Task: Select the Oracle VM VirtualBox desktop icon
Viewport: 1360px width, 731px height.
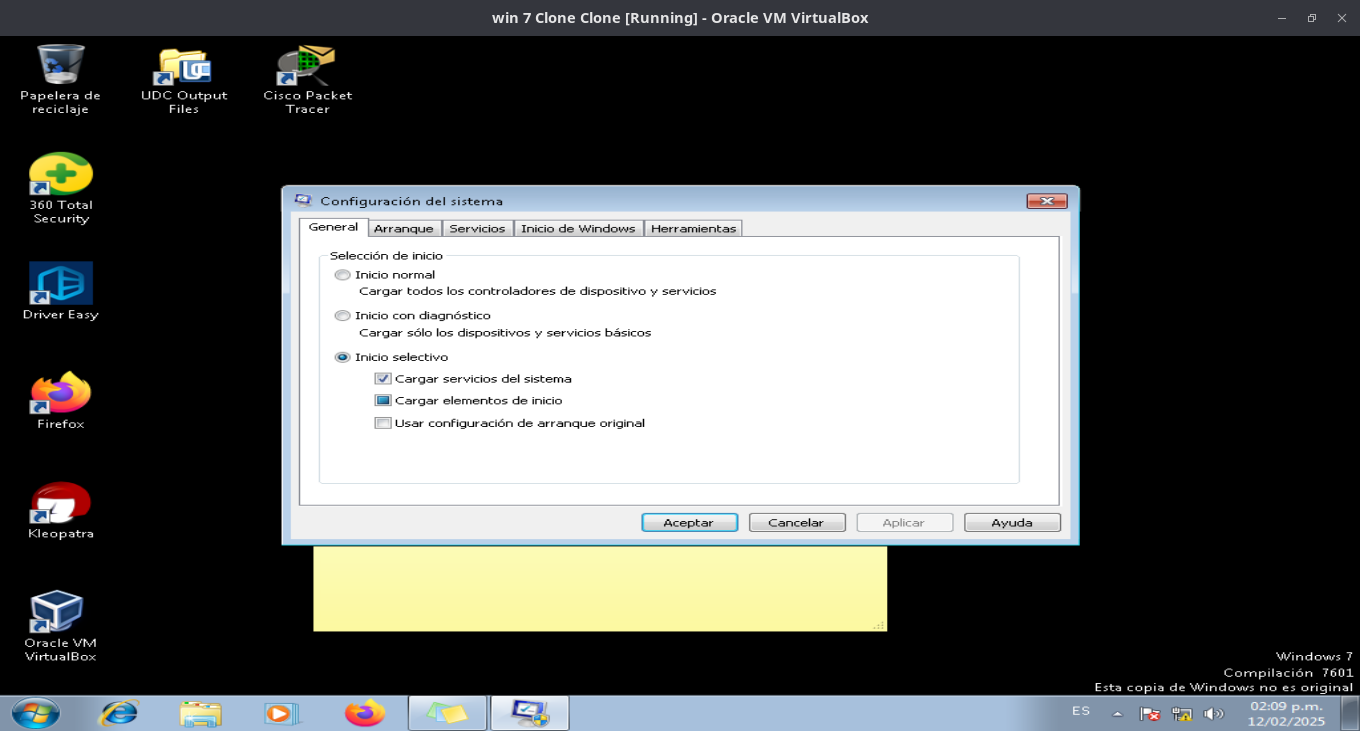Action: [x=57, y=613]
